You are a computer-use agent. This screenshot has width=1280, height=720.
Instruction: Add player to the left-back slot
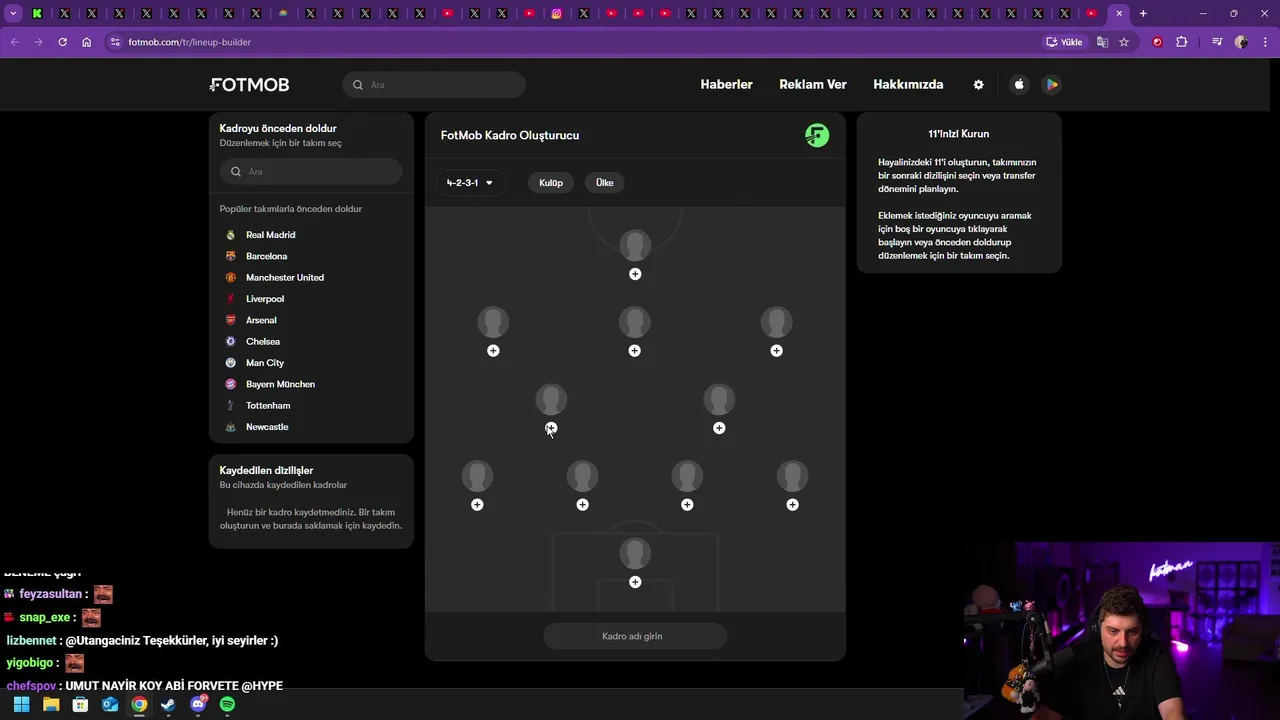point(477,505)
